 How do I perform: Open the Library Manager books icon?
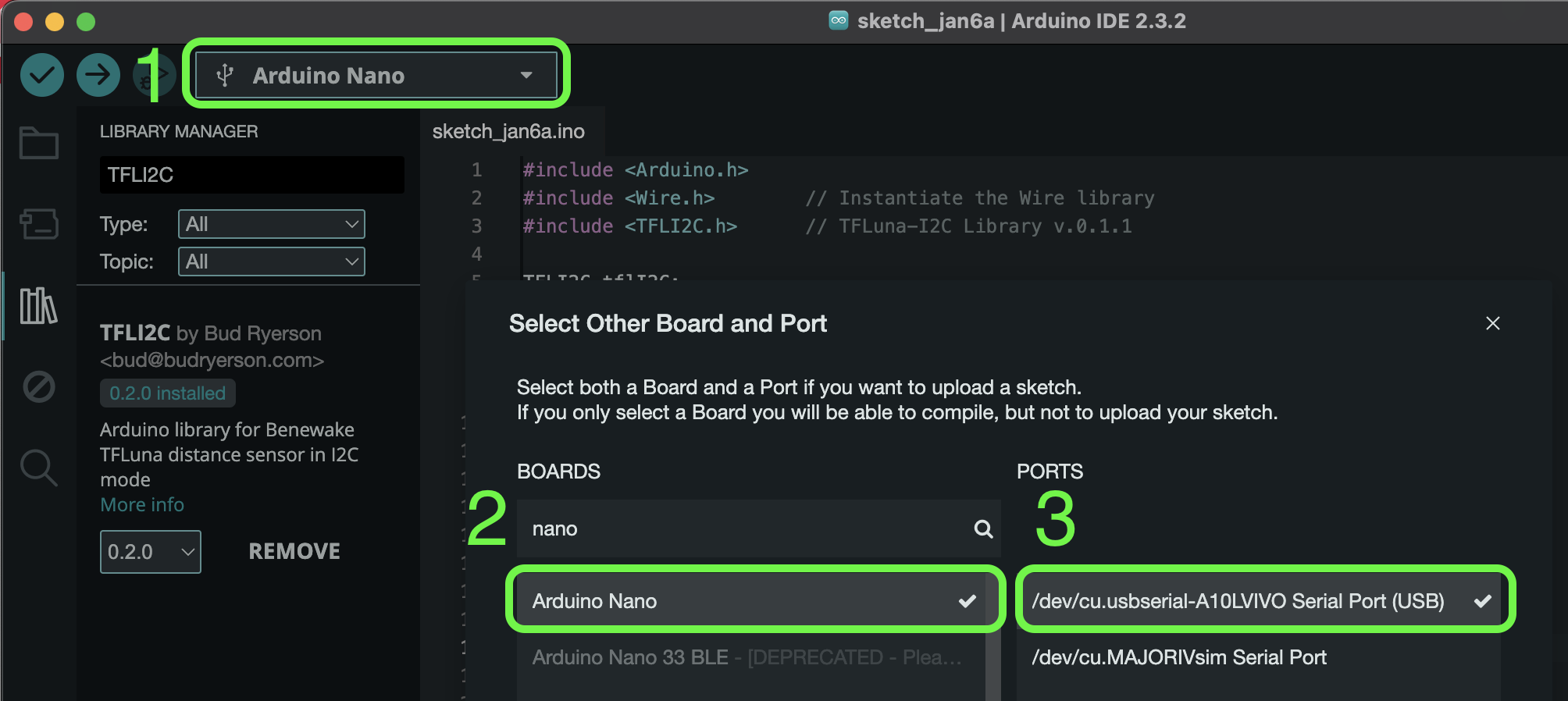(x=39, y=305)
